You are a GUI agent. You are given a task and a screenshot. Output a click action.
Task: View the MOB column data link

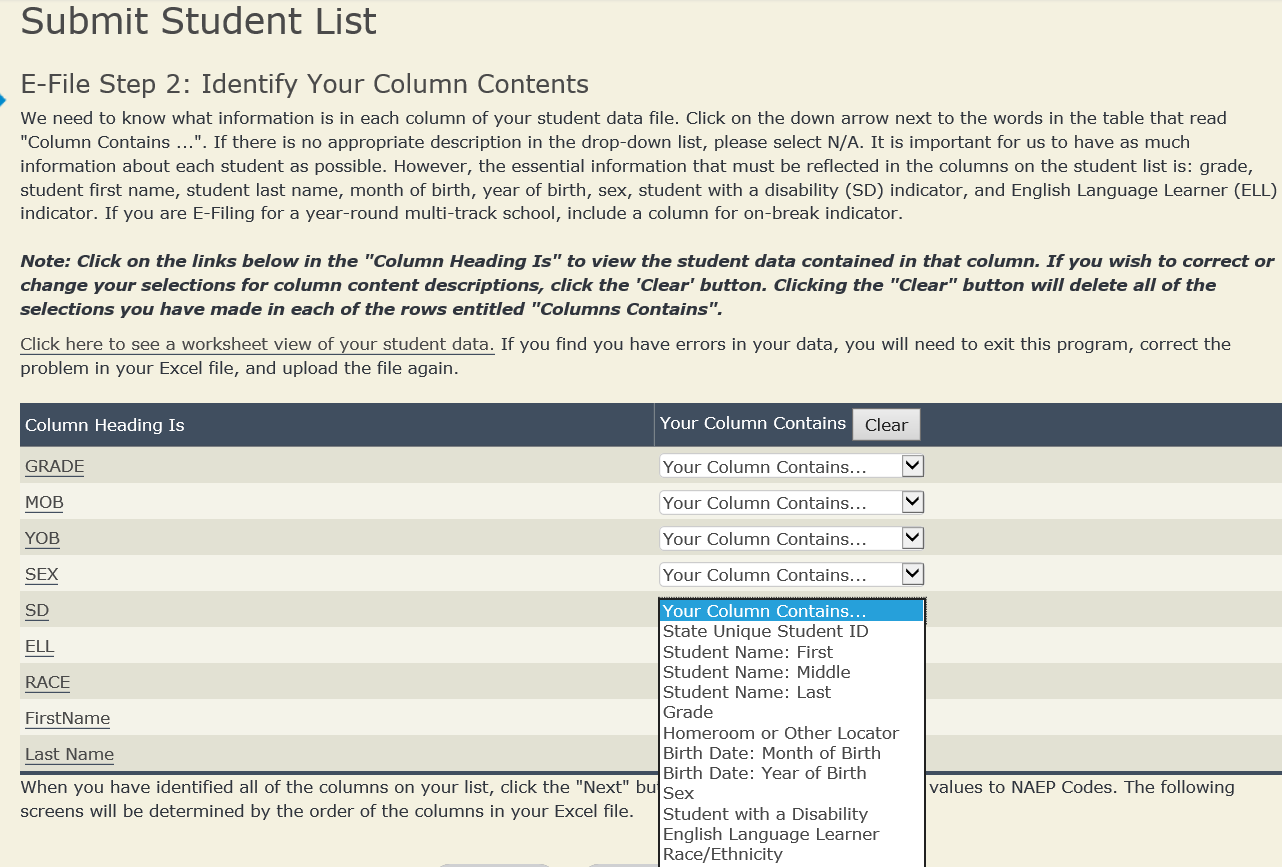44,503
